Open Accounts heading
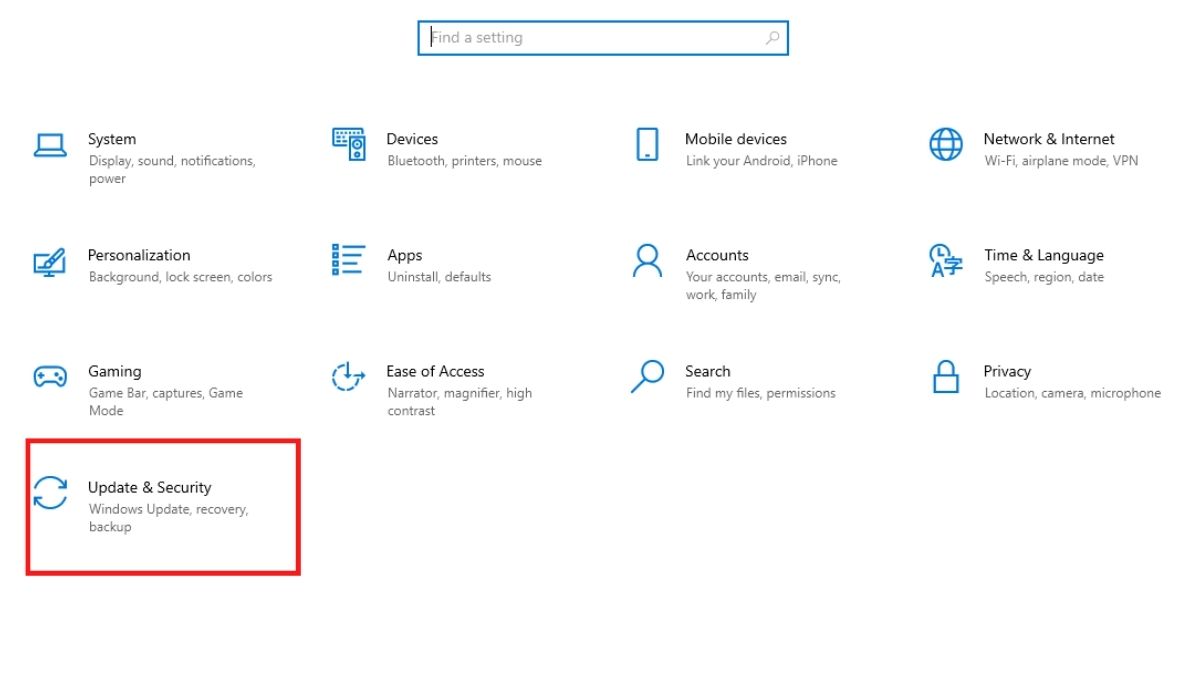Image resolution: width=1200 pixels, height=675 pixels. pyautogui.click(x=717, y=255)
